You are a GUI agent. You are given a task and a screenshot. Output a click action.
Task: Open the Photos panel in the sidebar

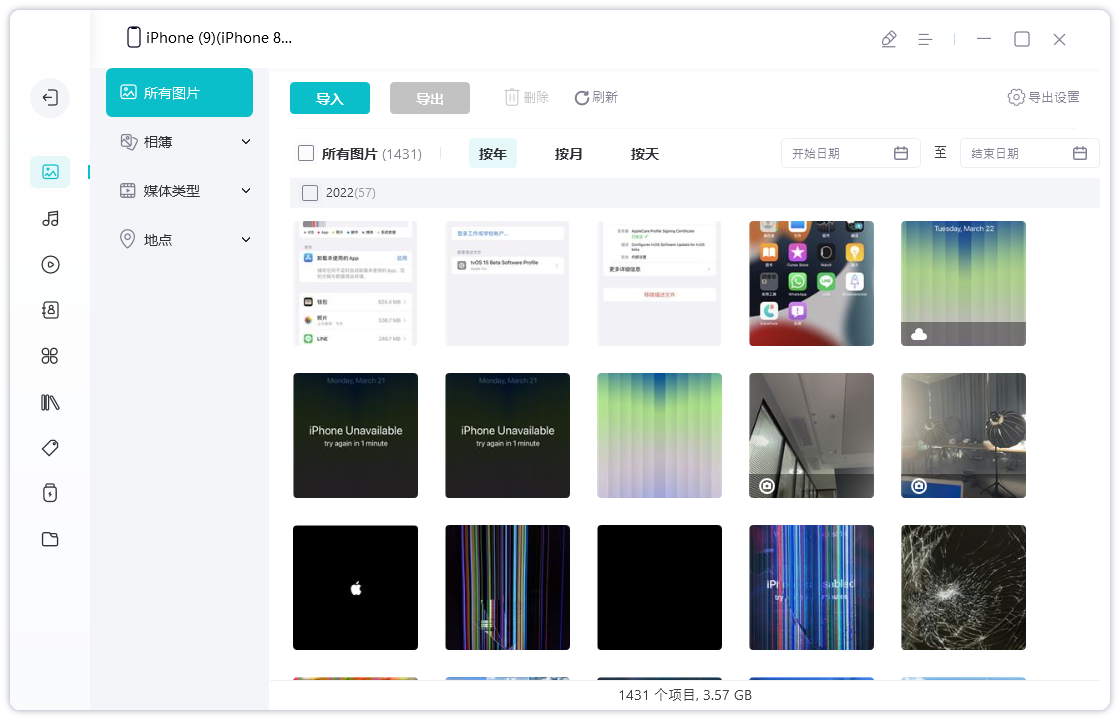click(50, 170)
